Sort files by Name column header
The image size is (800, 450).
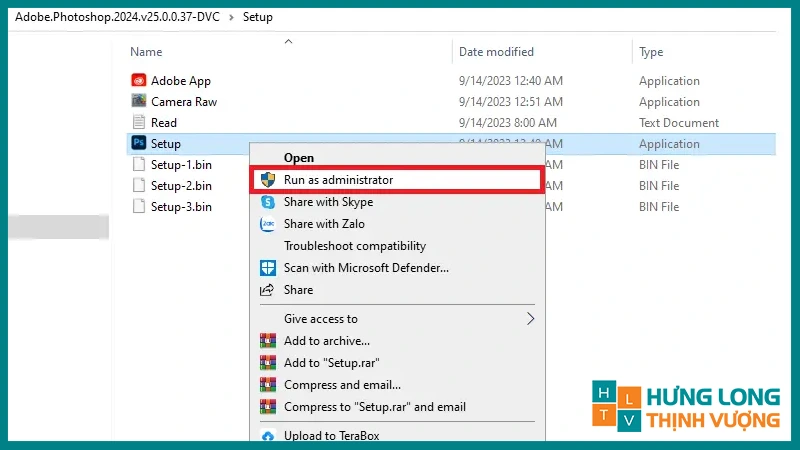(146, 52)
